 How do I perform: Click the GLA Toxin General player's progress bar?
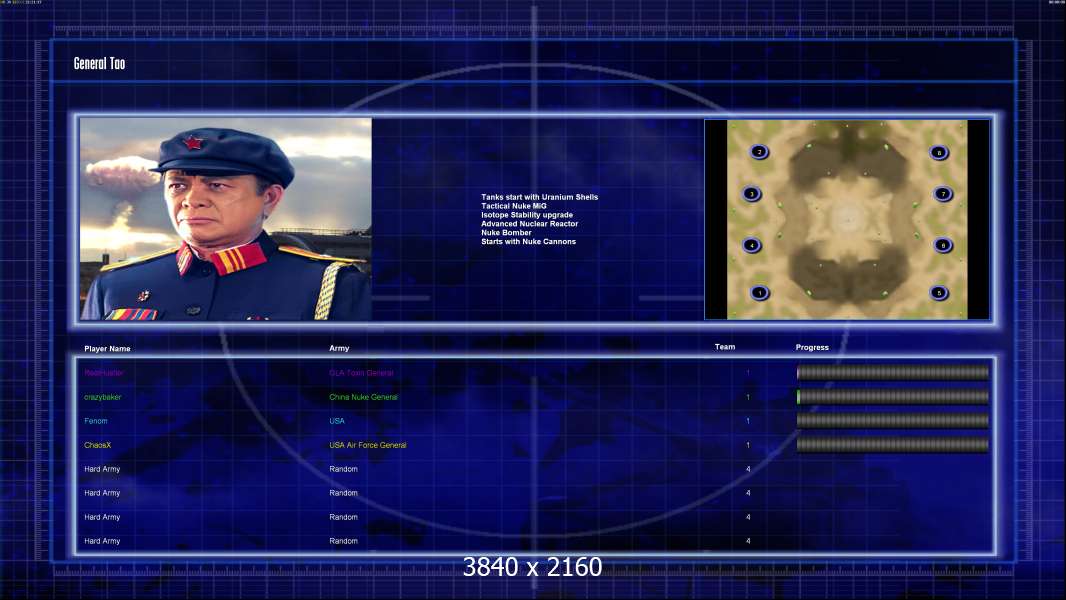893,372
